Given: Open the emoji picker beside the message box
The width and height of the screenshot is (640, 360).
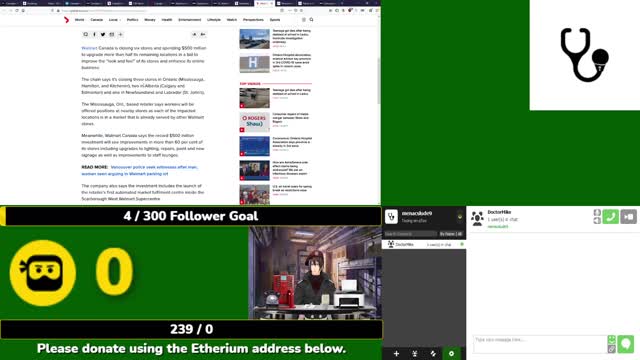Looking at the screenshot, I should (611, 340).
